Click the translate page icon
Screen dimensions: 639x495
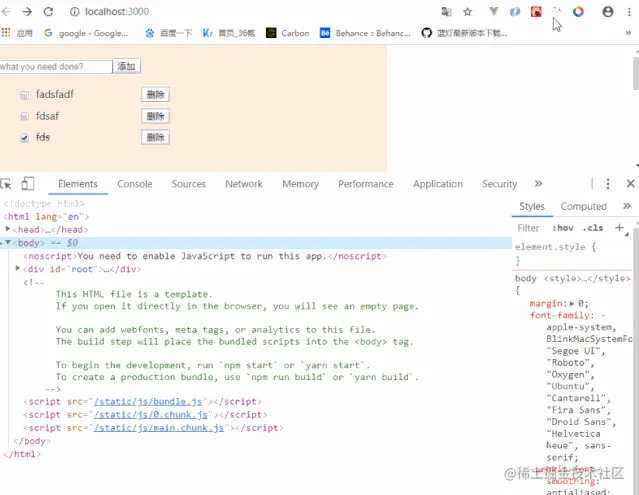tap(446, 12)
